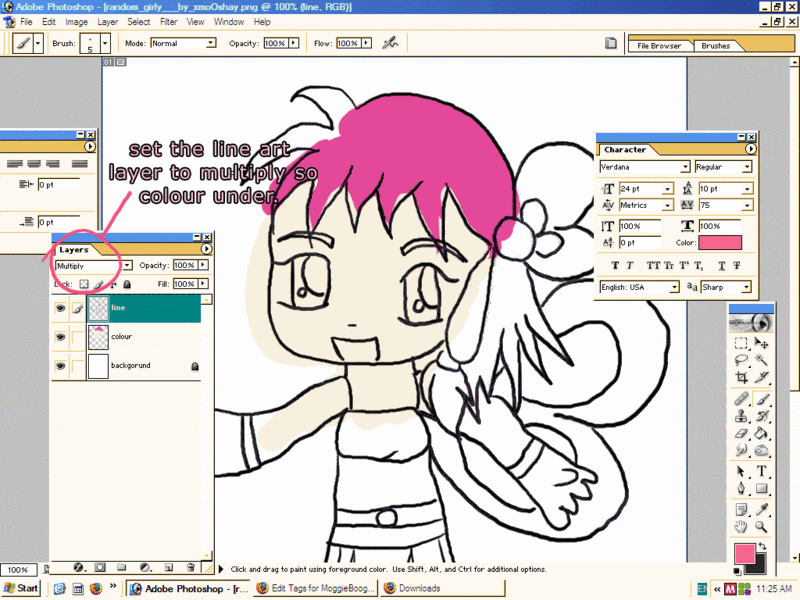Select the Paint Bucket tool

click(x=761, y=434)
